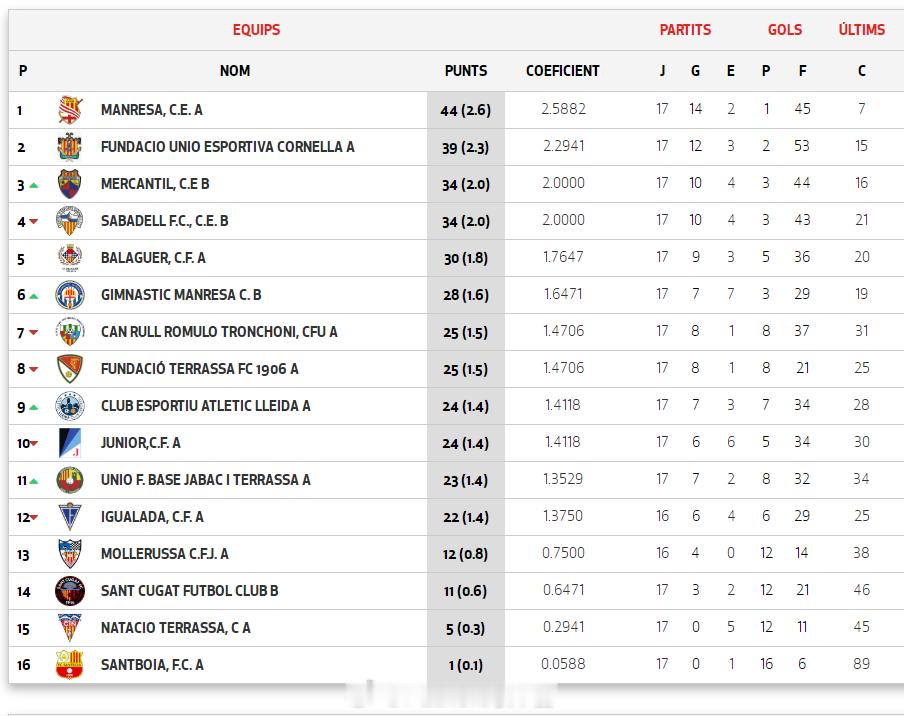Open CLUB ESPORTIU ATLETIC LLEIDA A link

click(x=205, y=406)
